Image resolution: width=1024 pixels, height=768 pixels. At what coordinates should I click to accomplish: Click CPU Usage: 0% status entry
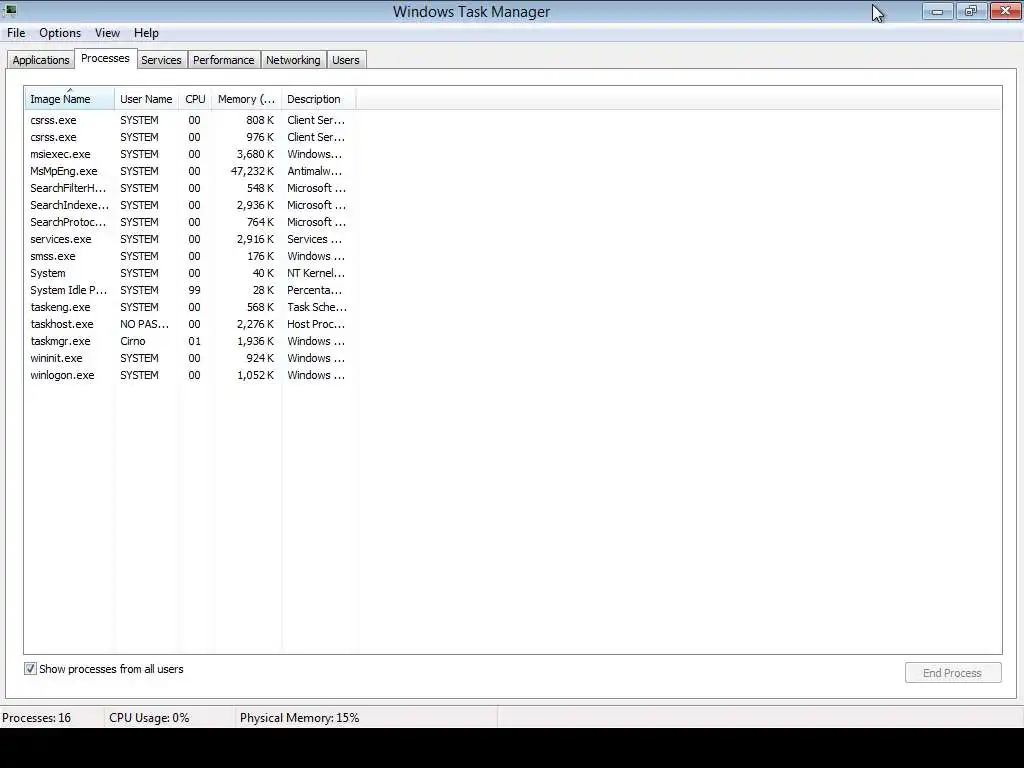click(x=149, y=718)
